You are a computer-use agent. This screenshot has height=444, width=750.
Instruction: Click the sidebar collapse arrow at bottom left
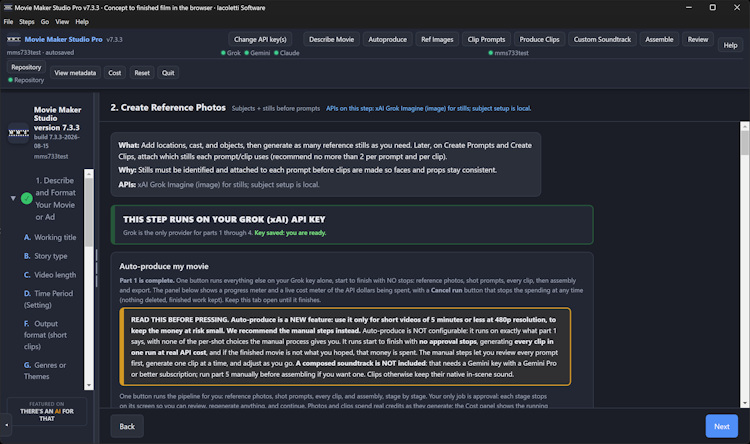point(6,424)
